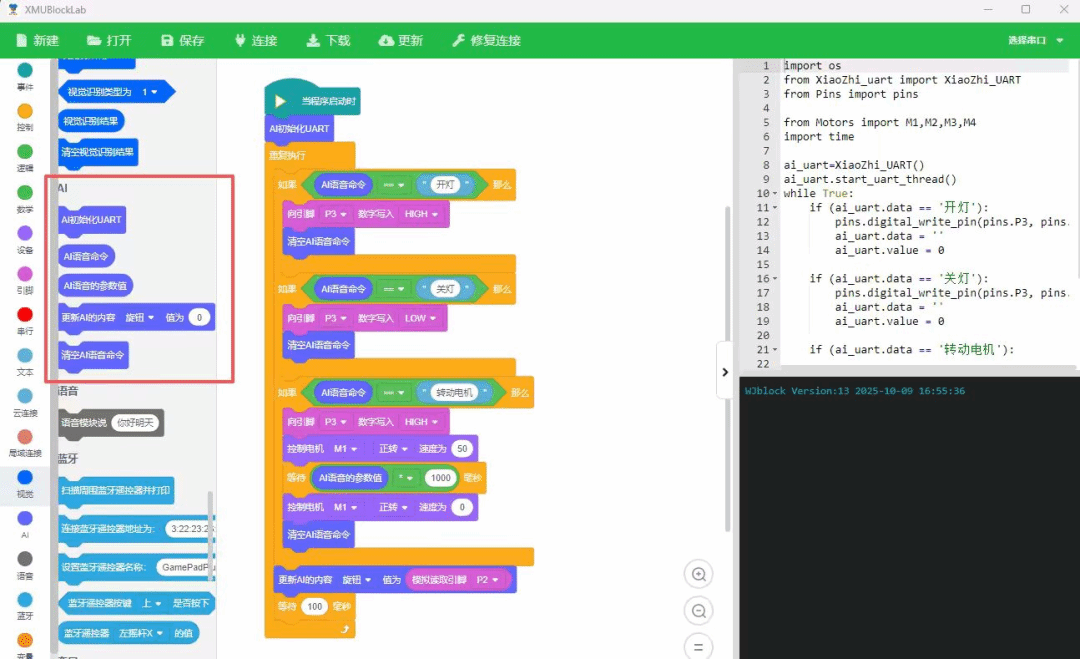Collapse the code panel with arrow handle
The height and width of the screenshot is (659, 1080).
coord(725,372)
